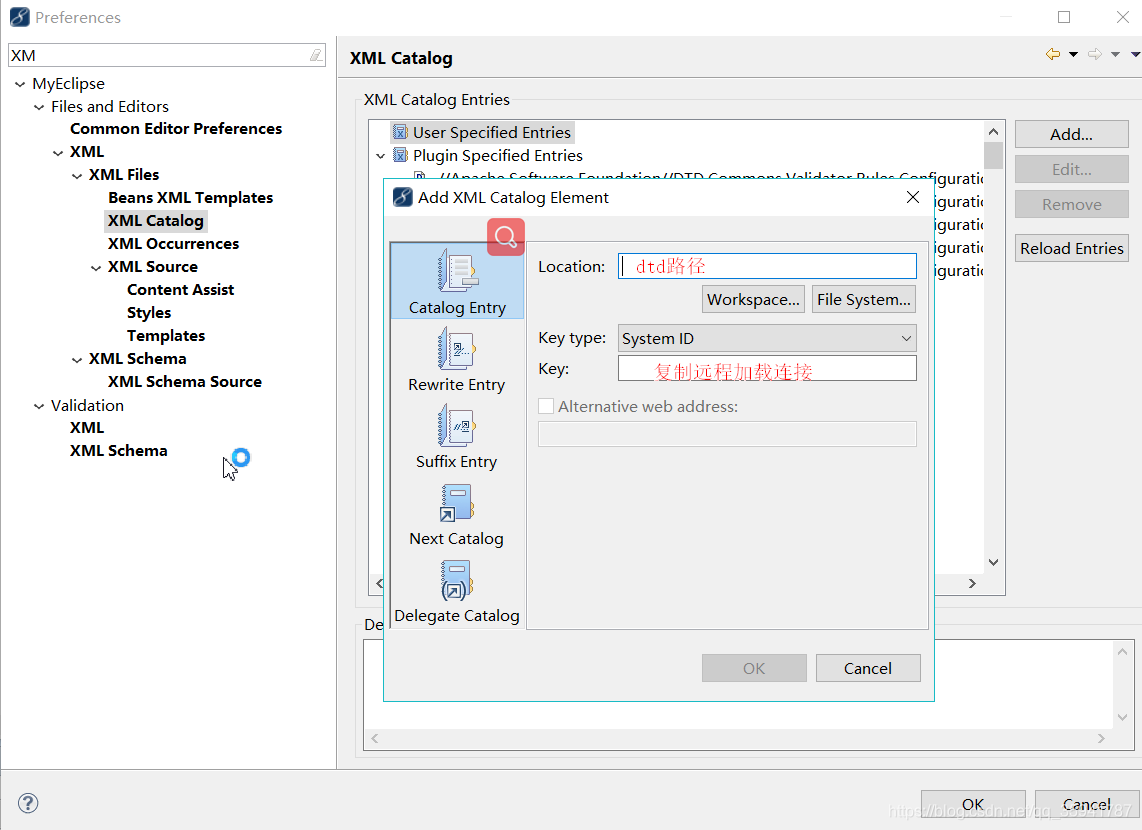Open Styles preference page
The width and height of the screenshot is (1142, 830).
(149, 313)
